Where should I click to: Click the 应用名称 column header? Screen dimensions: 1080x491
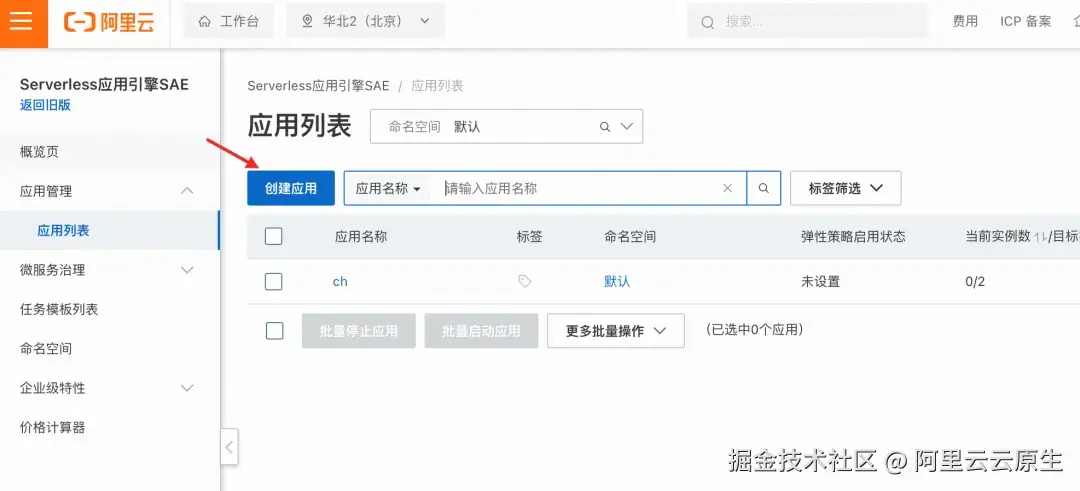tap(361, 237)
